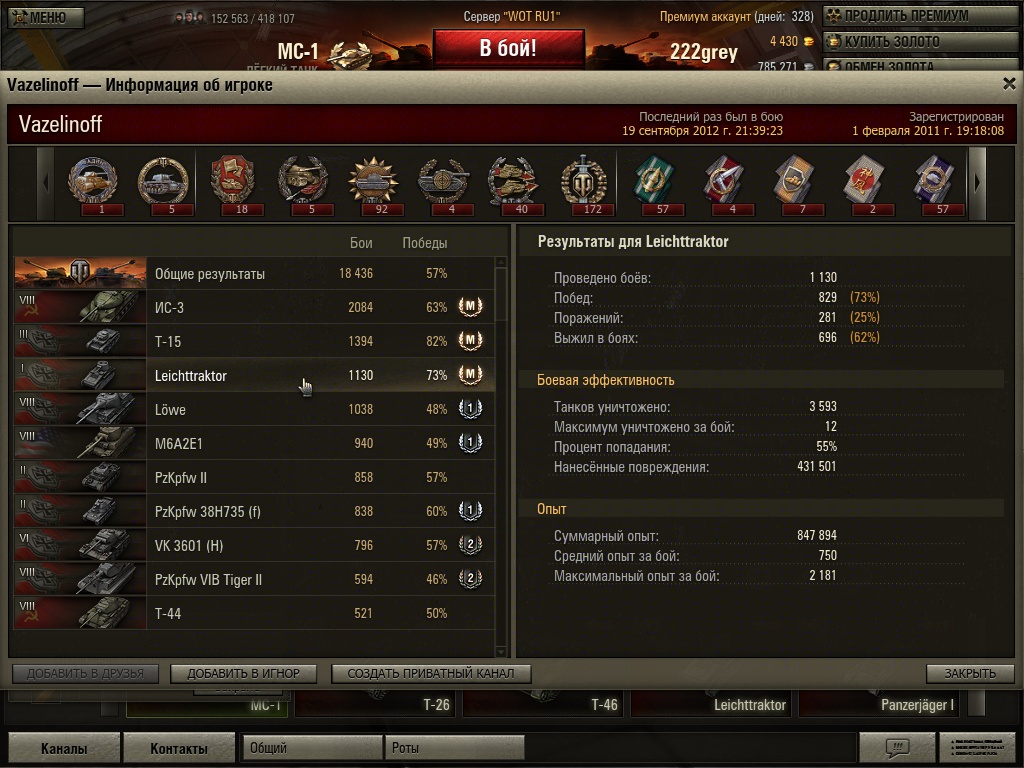
Task: Click the class 2 badge for VK 3601 (H)
Action: (470, 544)
